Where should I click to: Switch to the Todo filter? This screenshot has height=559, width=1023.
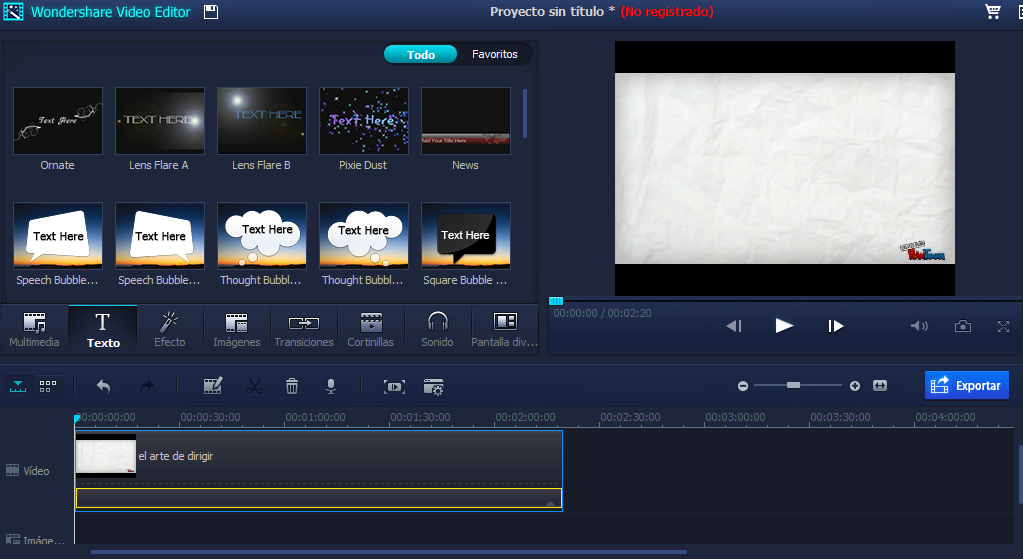tap(421, 55)
